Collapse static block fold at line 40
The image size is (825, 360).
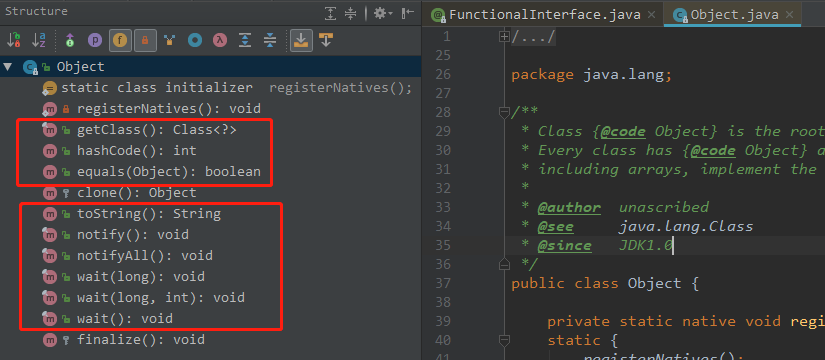coord(504,341)
